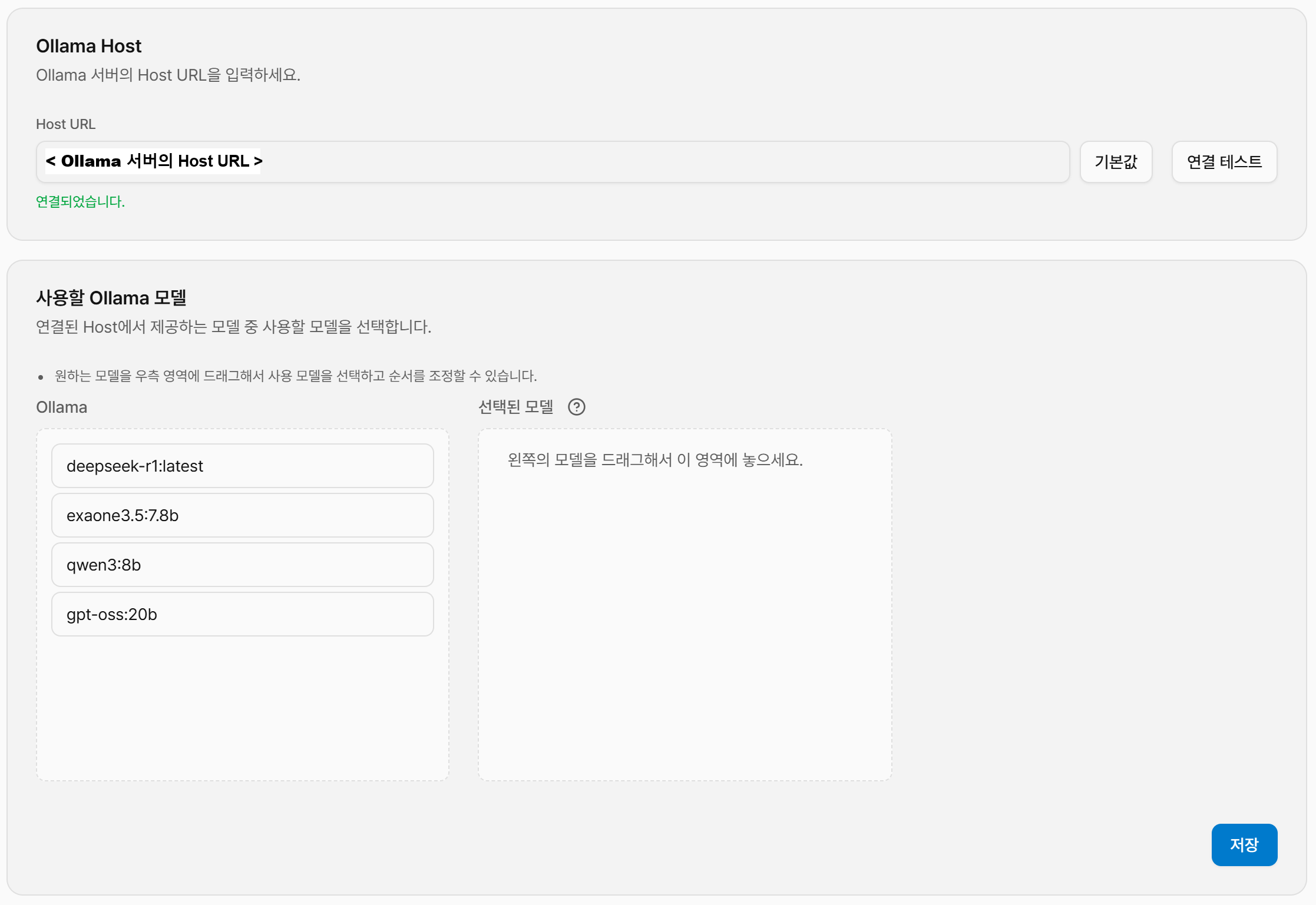The image size is (1316, 905).
Task: Click the 연결된 Host에서 제공하는 모델 description
Action: pyautogui.click(x=233, y=327)
